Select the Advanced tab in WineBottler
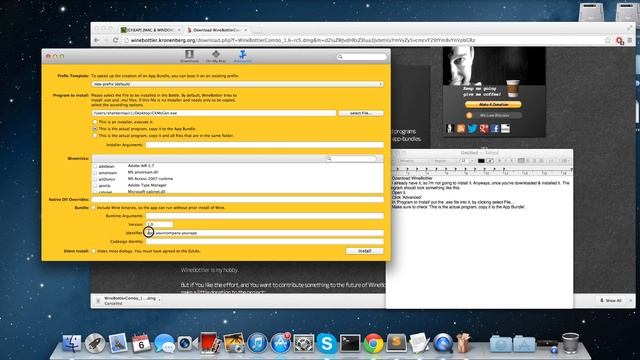The height and width of the screenshot is (360, 640). (x=242, y=56)
